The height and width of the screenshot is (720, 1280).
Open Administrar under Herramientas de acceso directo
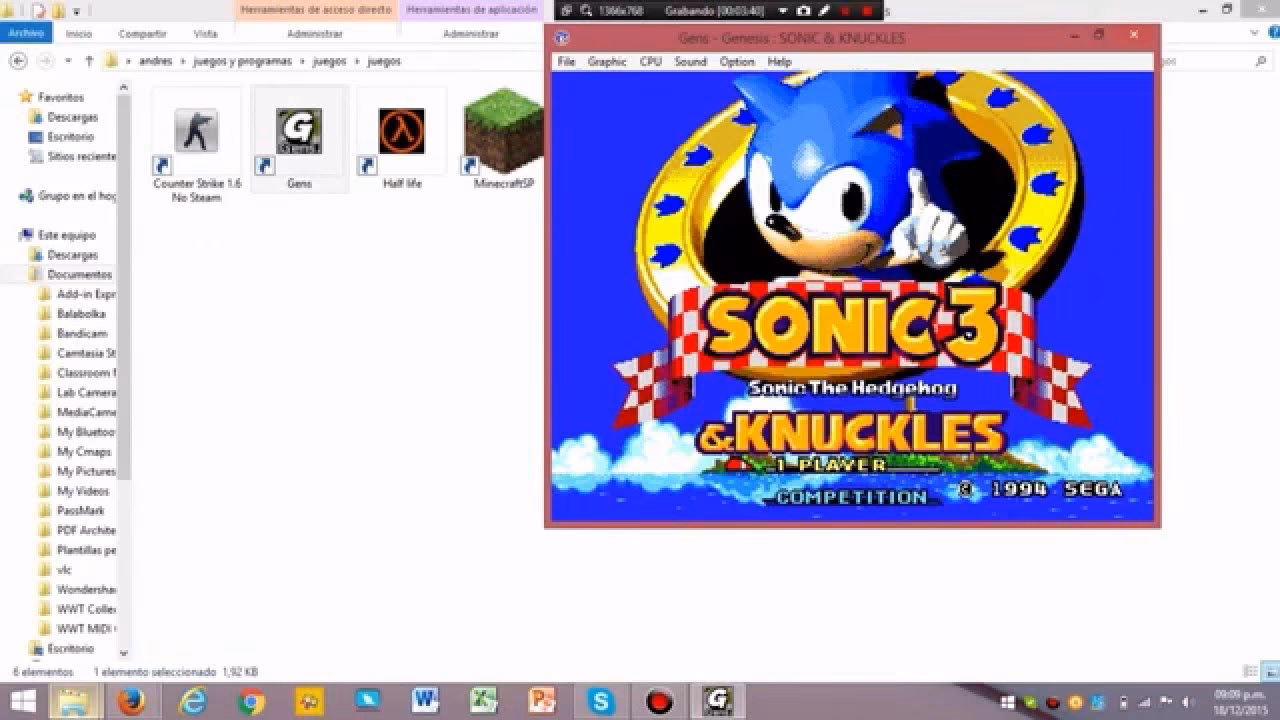[x=314, y=33]
